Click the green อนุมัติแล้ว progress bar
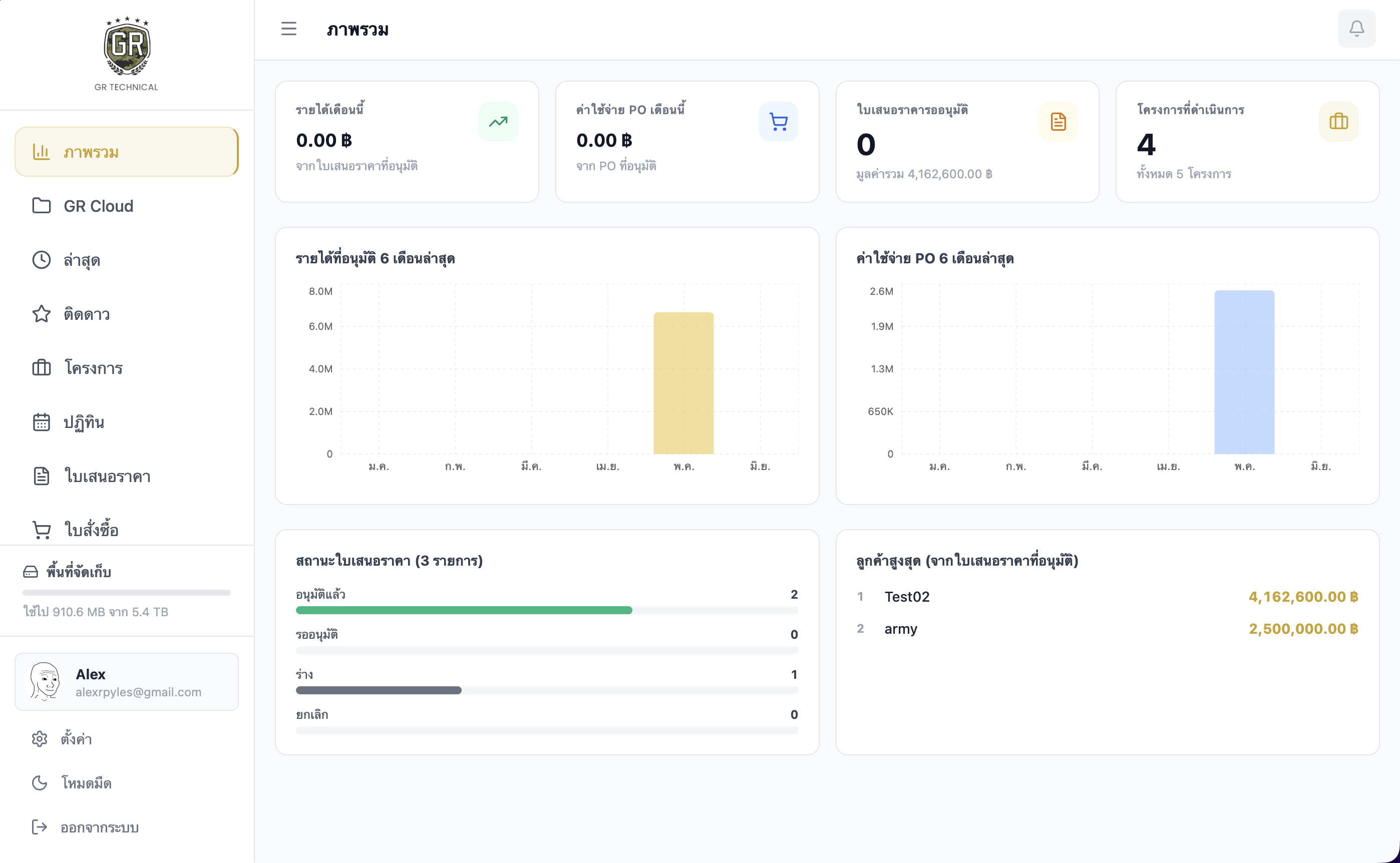Image resolution: width=1400 pixels, height=863 pixels. (464, 610)
